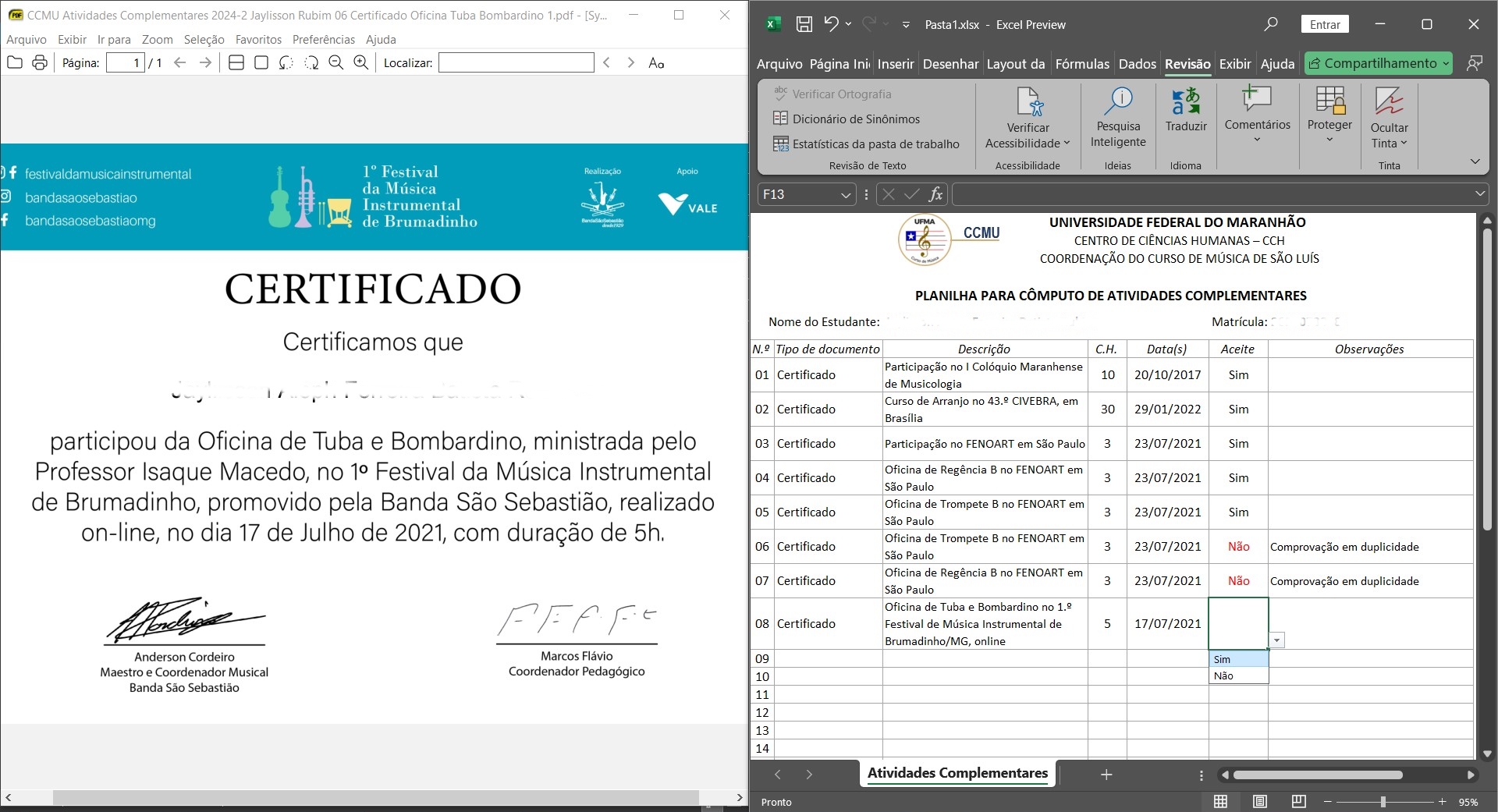Add a new sheet with the plus button
Viewport: 1498px width, 812px height.
(1106, 775)
